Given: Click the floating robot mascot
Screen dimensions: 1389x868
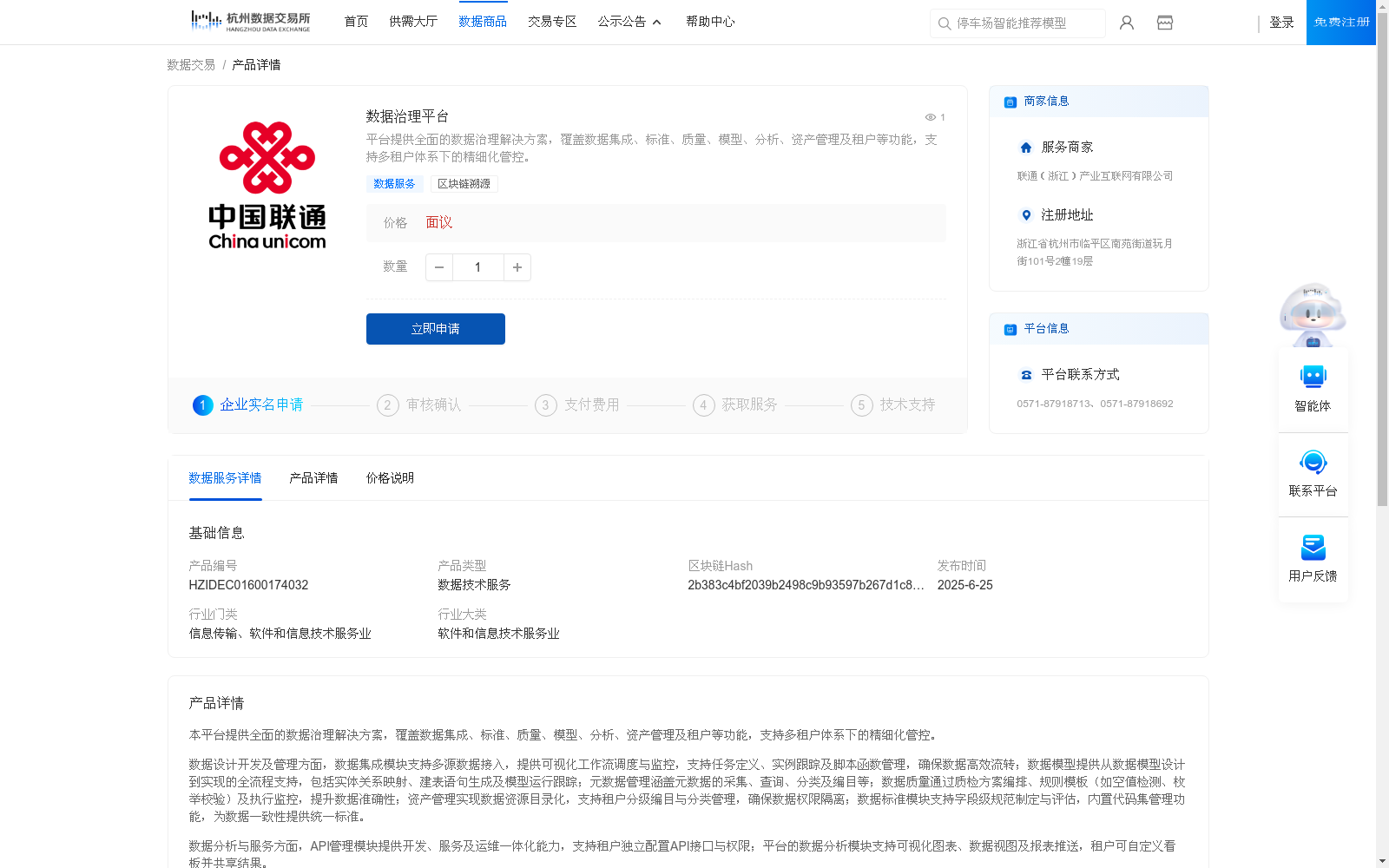Looking at the screenshot, I should [1313, 314].
